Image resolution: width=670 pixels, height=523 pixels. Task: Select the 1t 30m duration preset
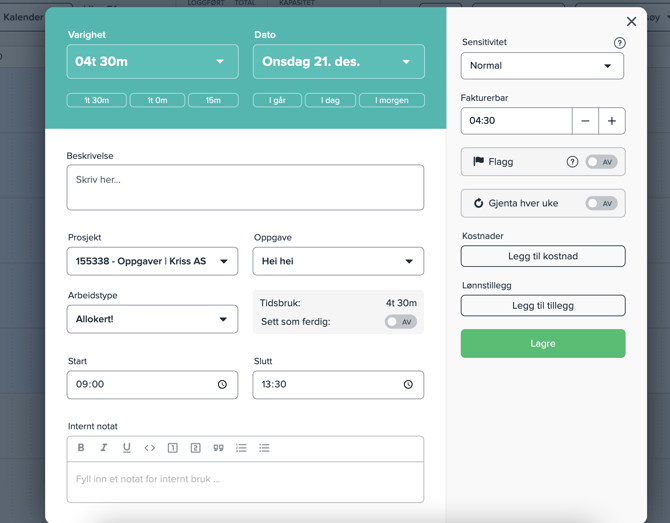(x=97, y=100)
